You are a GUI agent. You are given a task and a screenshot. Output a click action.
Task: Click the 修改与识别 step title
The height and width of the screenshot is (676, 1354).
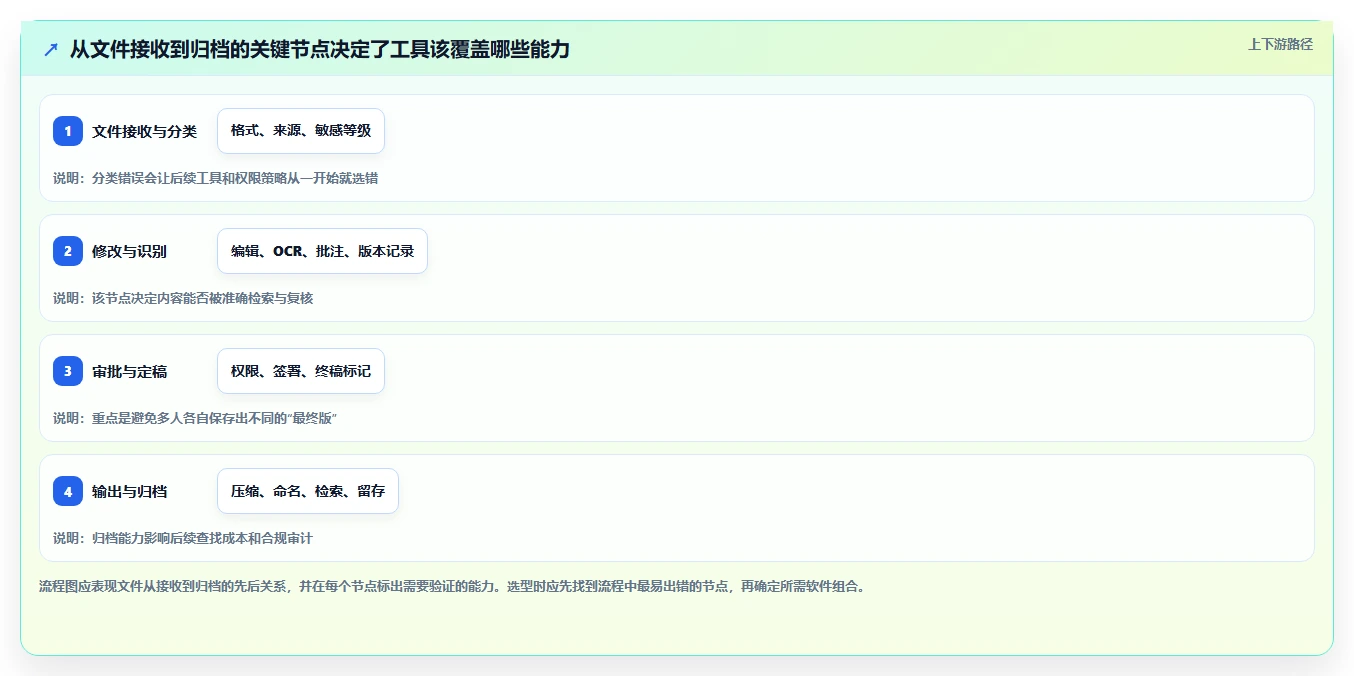coord(129,251)
